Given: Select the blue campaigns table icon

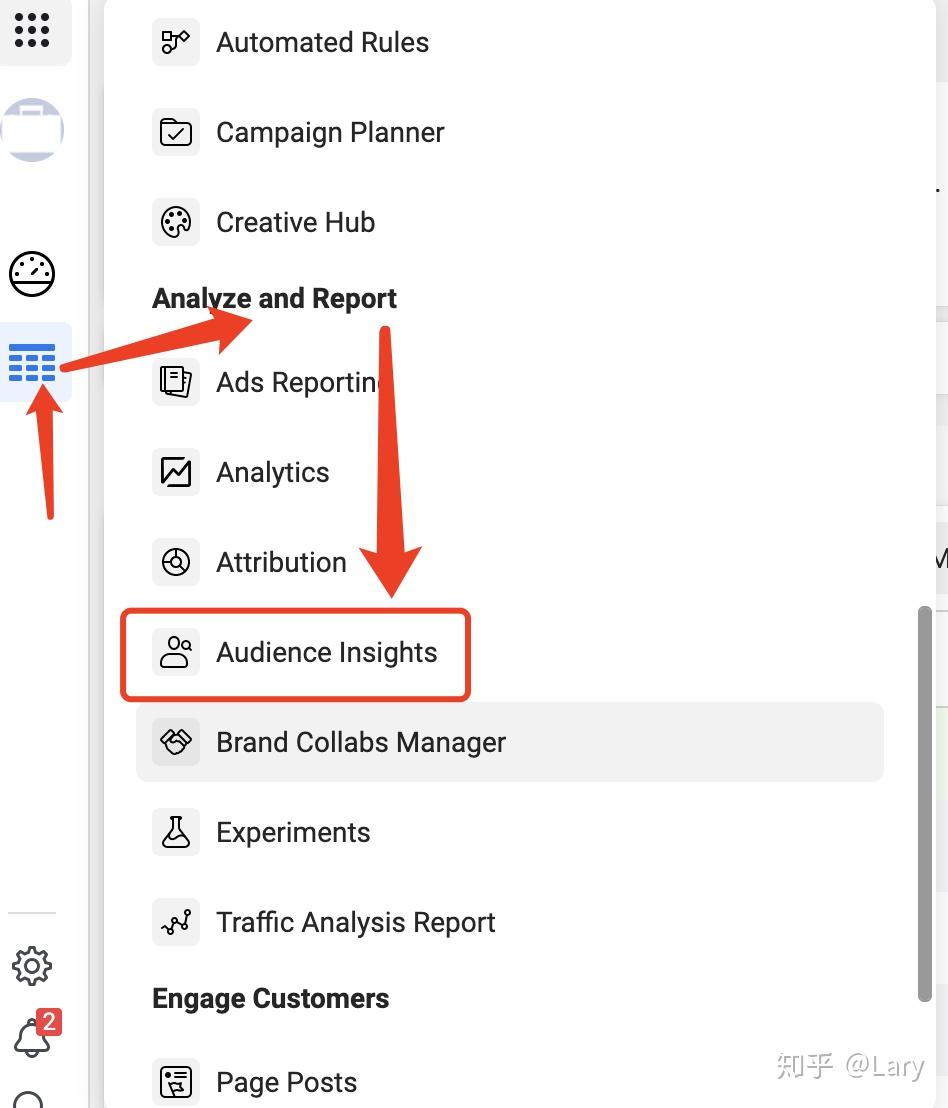Looking at the screenshot, I should (x=32, y=363).
